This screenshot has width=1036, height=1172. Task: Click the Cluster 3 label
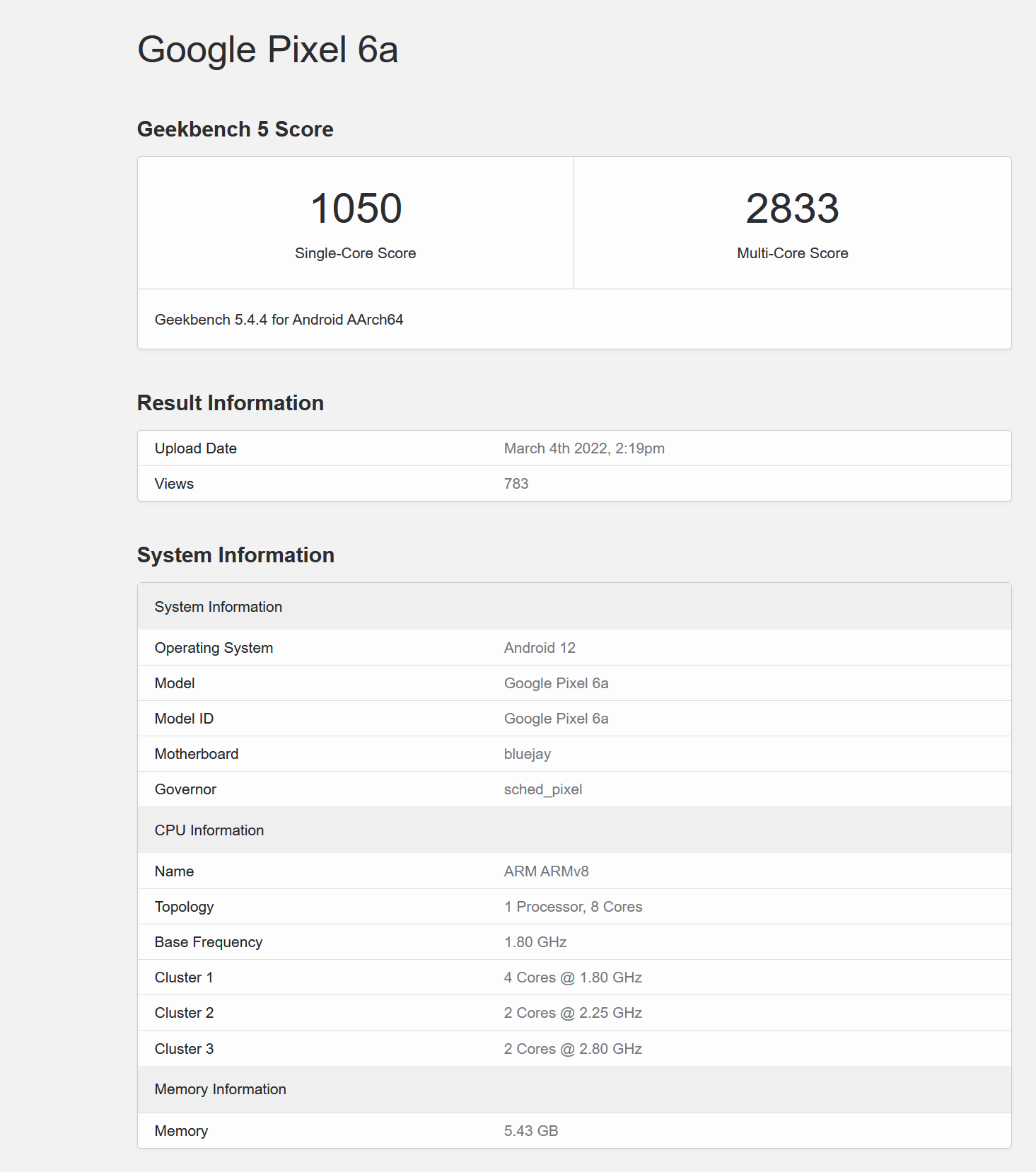pos(184,1049)
